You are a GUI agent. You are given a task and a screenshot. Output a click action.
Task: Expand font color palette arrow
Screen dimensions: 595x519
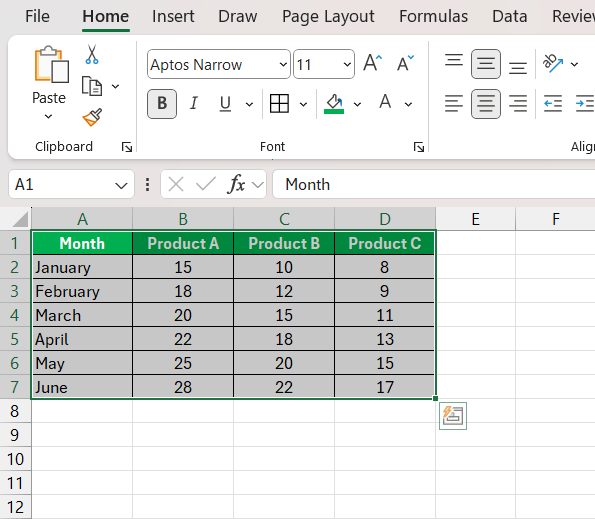409,104
